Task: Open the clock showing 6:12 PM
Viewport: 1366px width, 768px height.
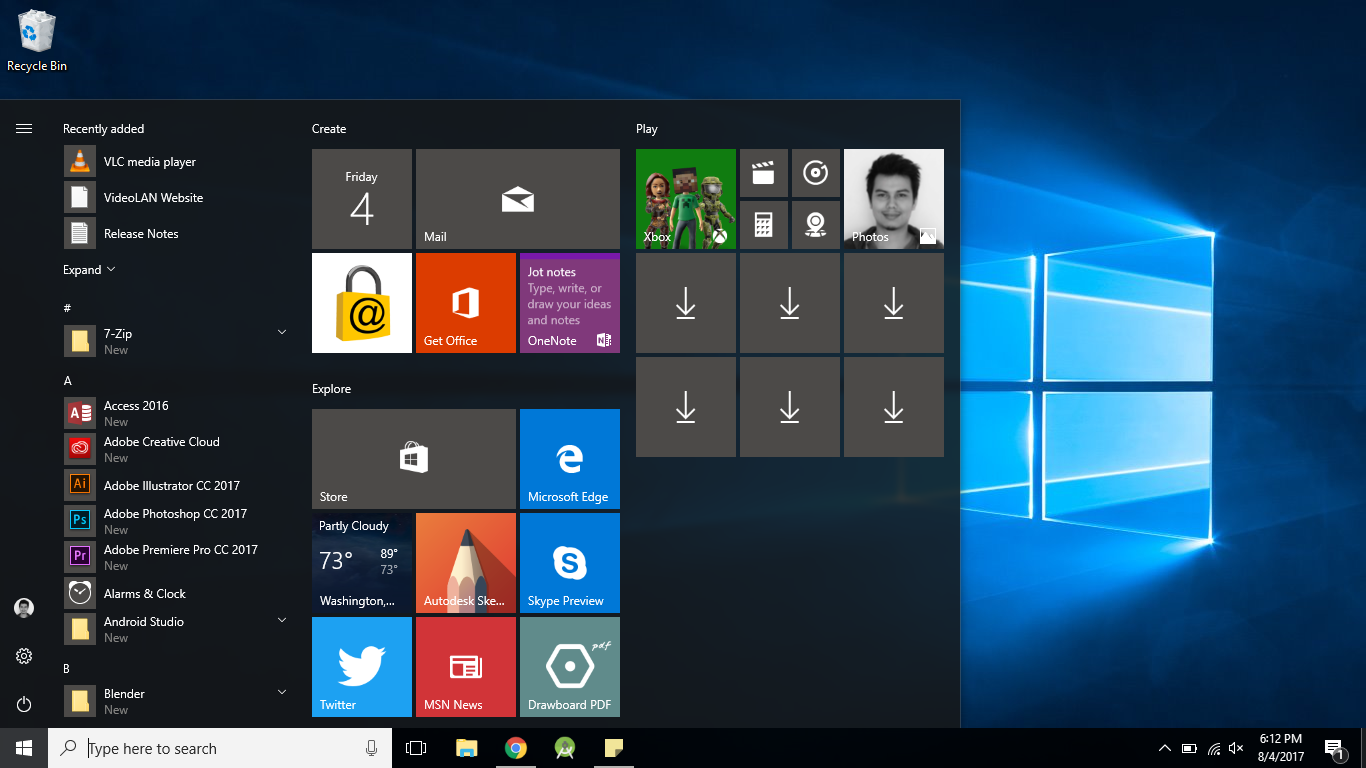Action: click(x=1280, y=748)
